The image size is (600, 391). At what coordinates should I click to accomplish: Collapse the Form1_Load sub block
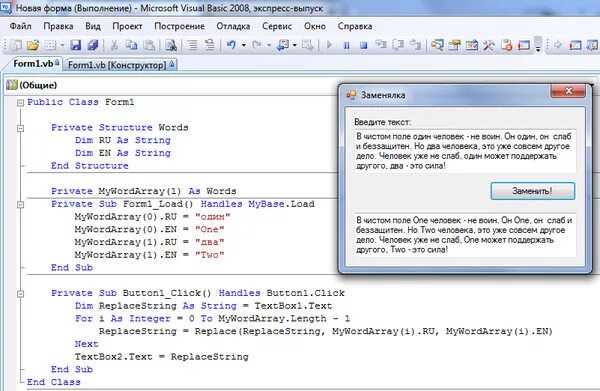point(20,205)
